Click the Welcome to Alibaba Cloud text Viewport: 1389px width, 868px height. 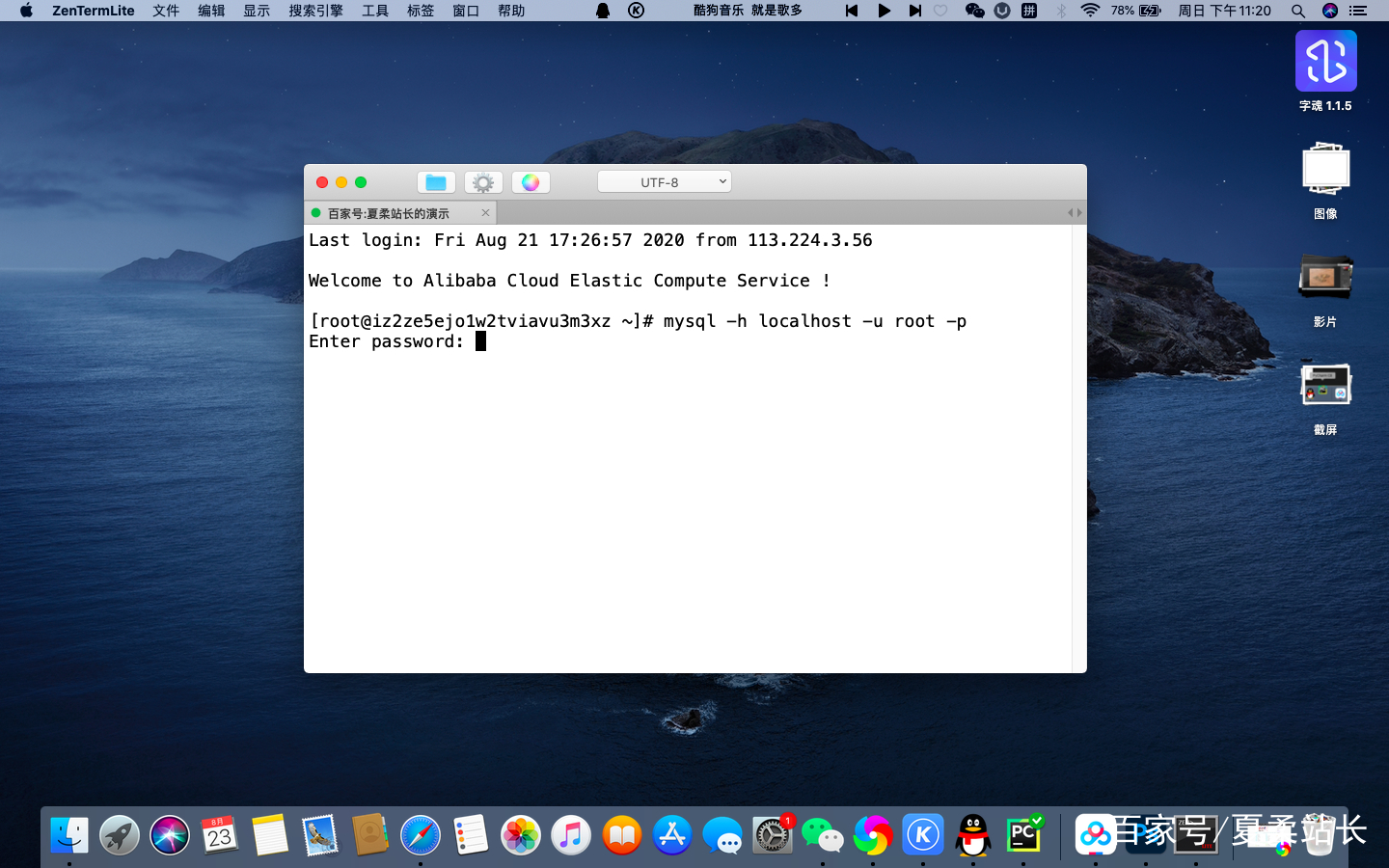569,281
